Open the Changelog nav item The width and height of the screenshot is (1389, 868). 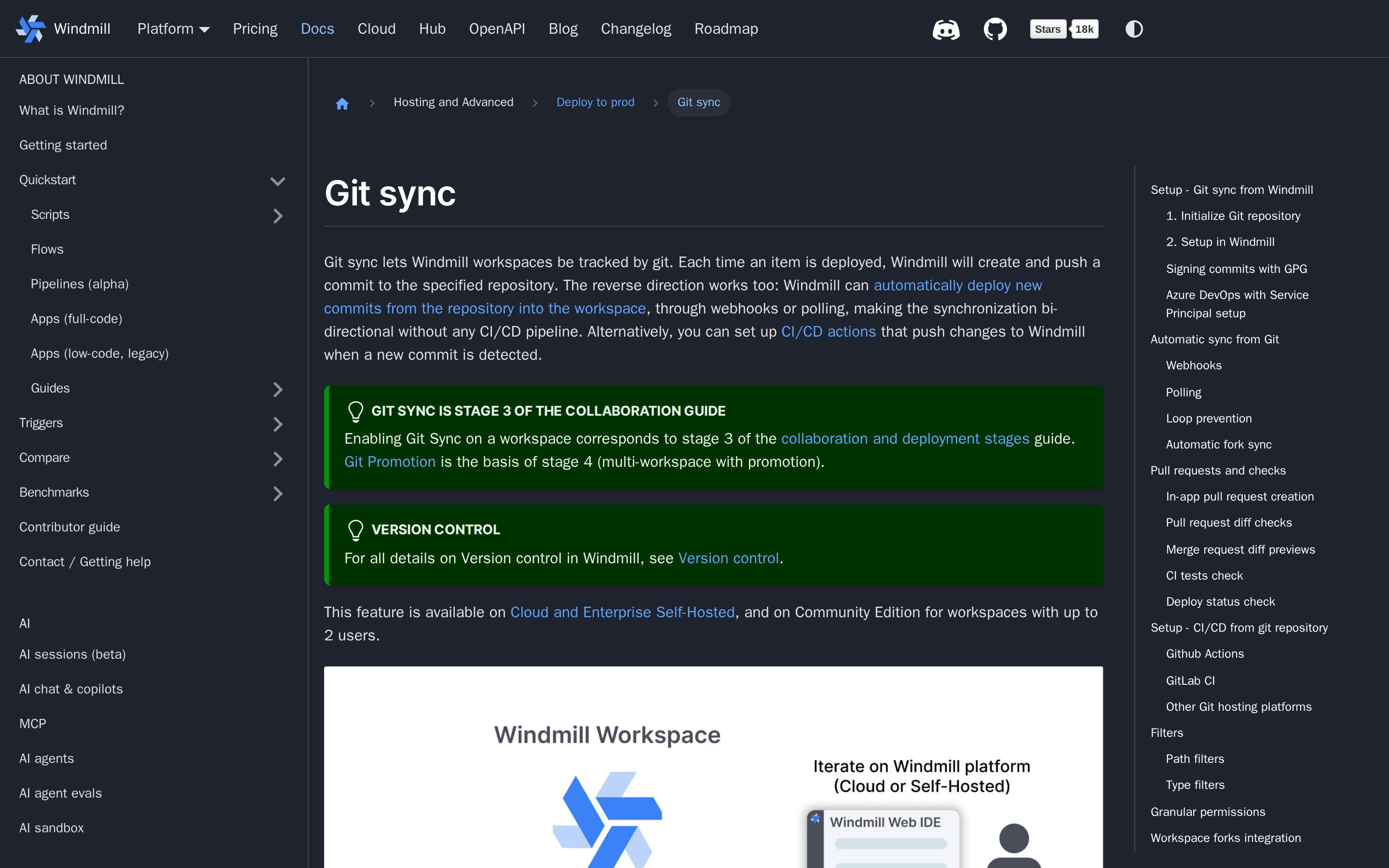pos(636,29)
